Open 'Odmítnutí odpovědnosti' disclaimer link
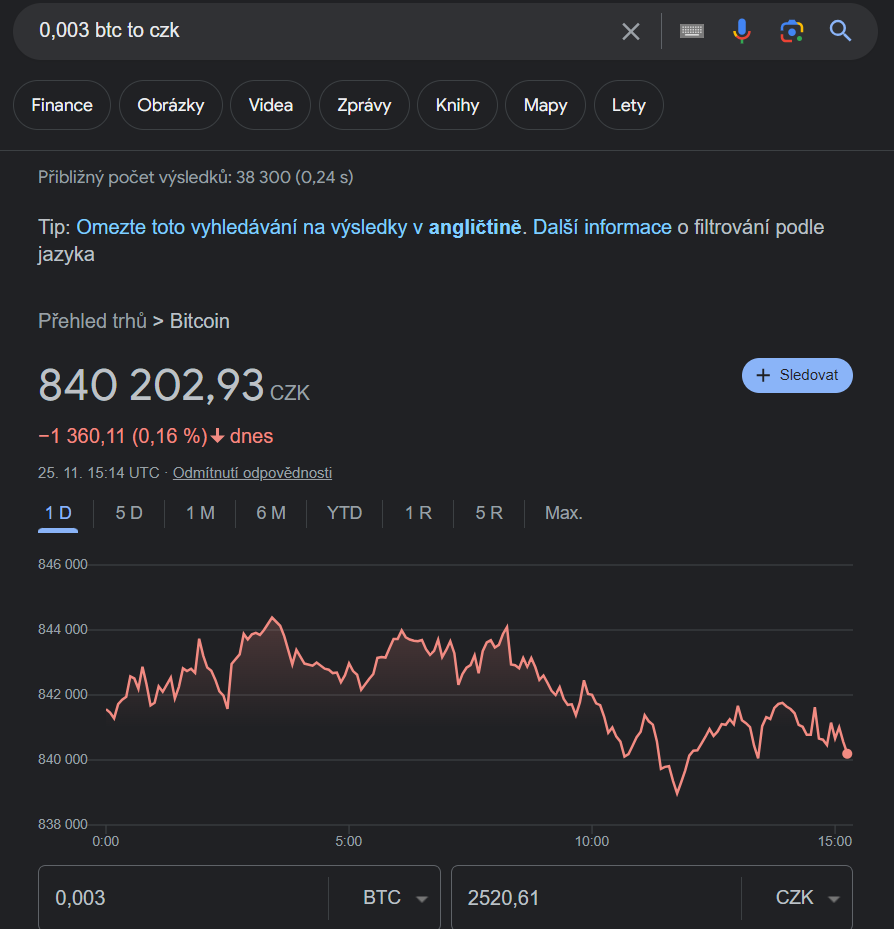 (x=252, y=473)
